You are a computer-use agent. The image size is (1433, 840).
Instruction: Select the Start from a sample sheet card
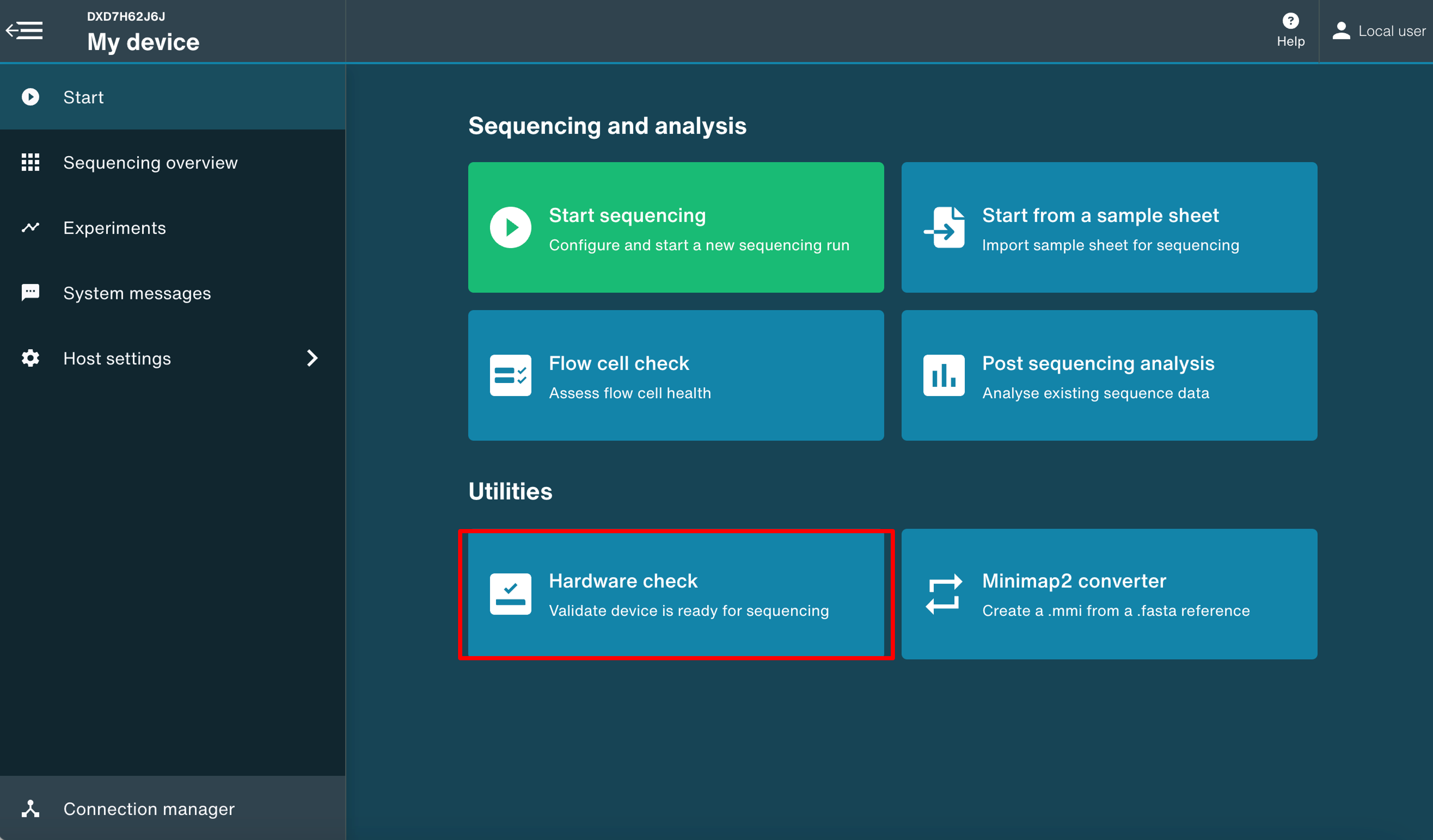pos(1109,227)
